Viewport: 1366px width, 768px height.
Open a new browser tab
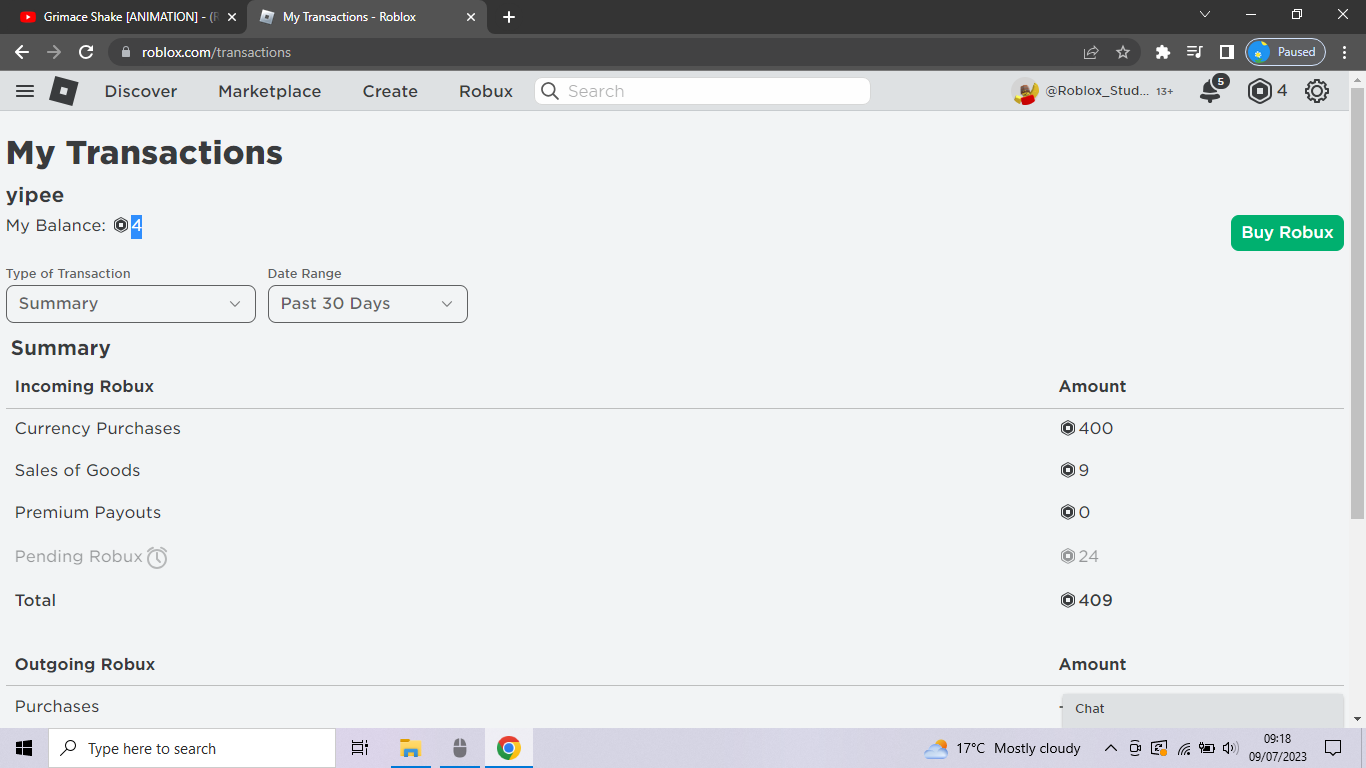pos(509,17)
